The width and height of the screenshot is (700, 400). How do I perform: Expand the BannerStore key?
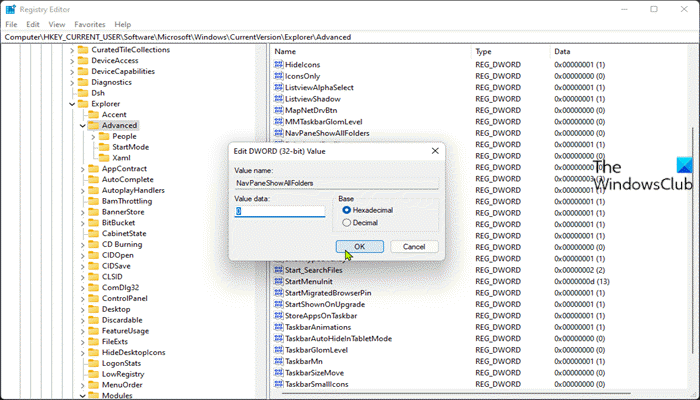(83, 212)
